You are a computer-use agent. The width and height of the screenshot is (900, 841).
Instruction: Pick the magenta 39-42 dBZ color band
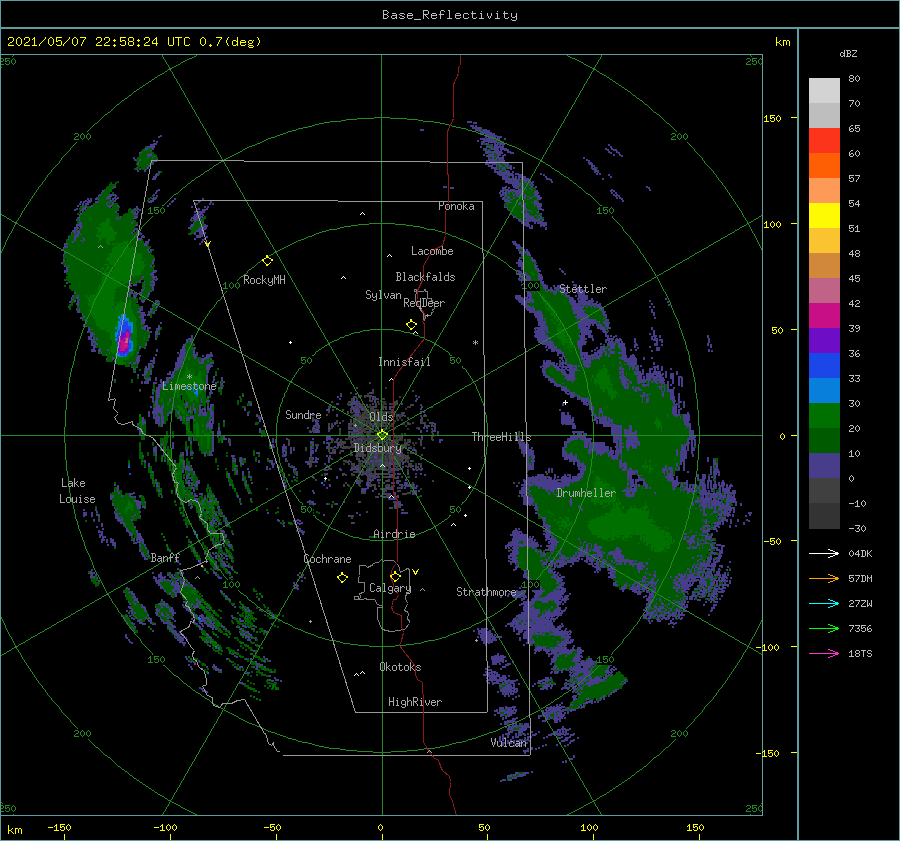[824, 316]
